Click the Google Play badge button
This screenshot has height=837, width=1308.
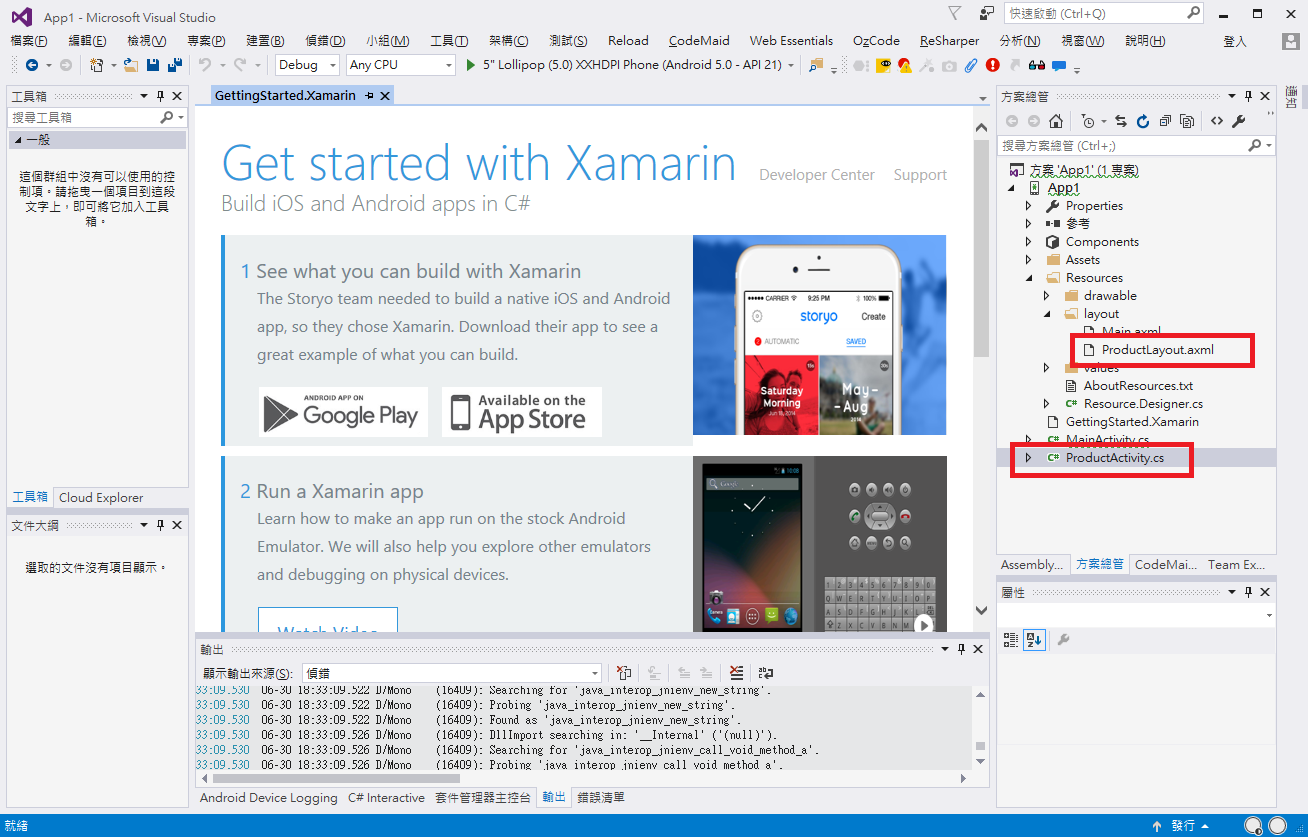pos(343,412)
